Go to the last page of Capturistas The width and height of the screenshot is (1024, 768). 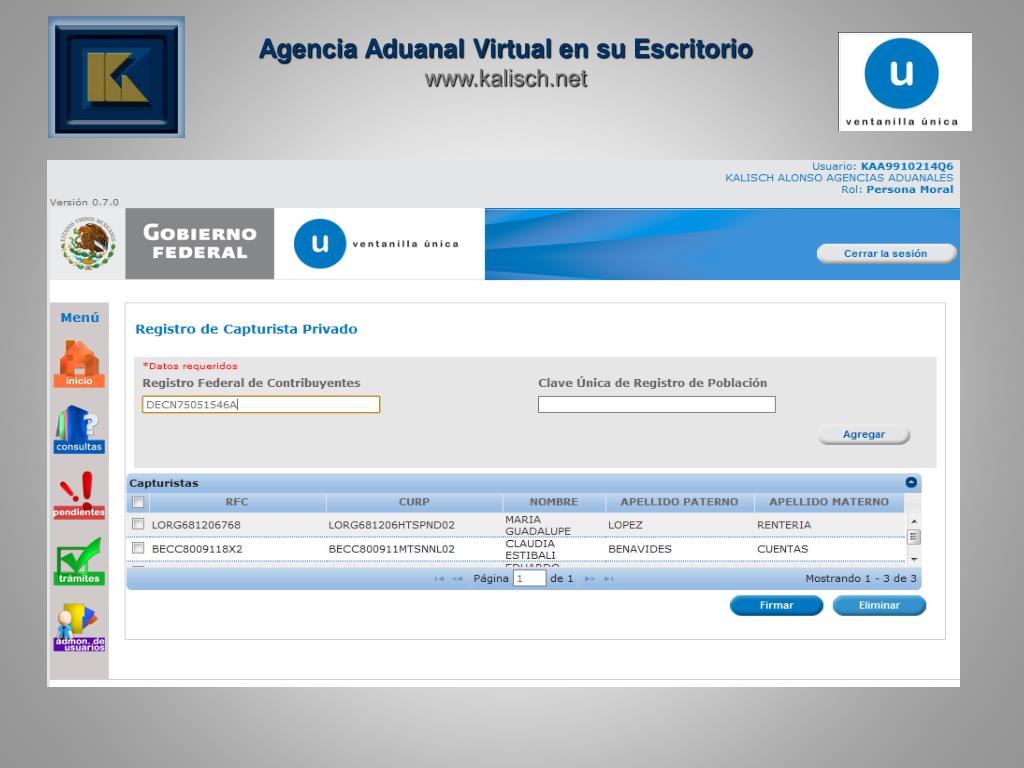click(609, 579)
